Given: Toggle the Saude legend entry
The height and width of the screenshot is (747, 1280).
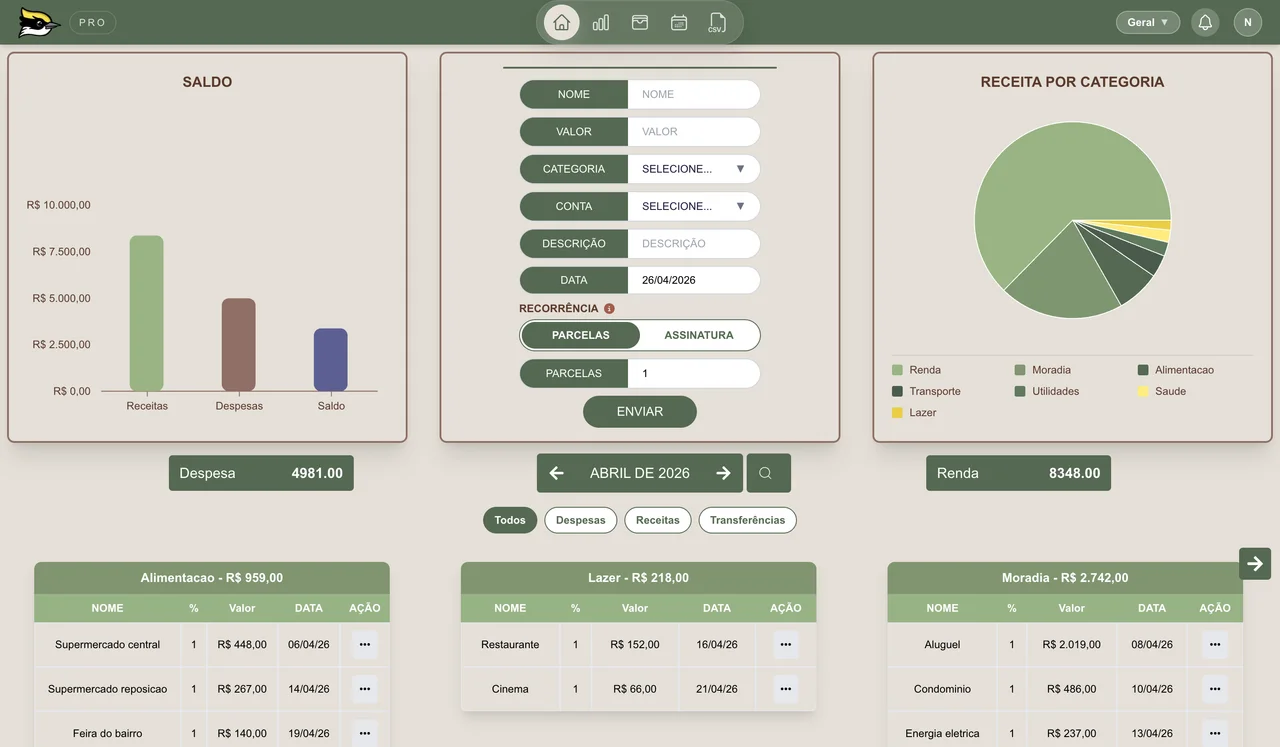Looking at the screenshot, I should click(x=1162, y=391).
